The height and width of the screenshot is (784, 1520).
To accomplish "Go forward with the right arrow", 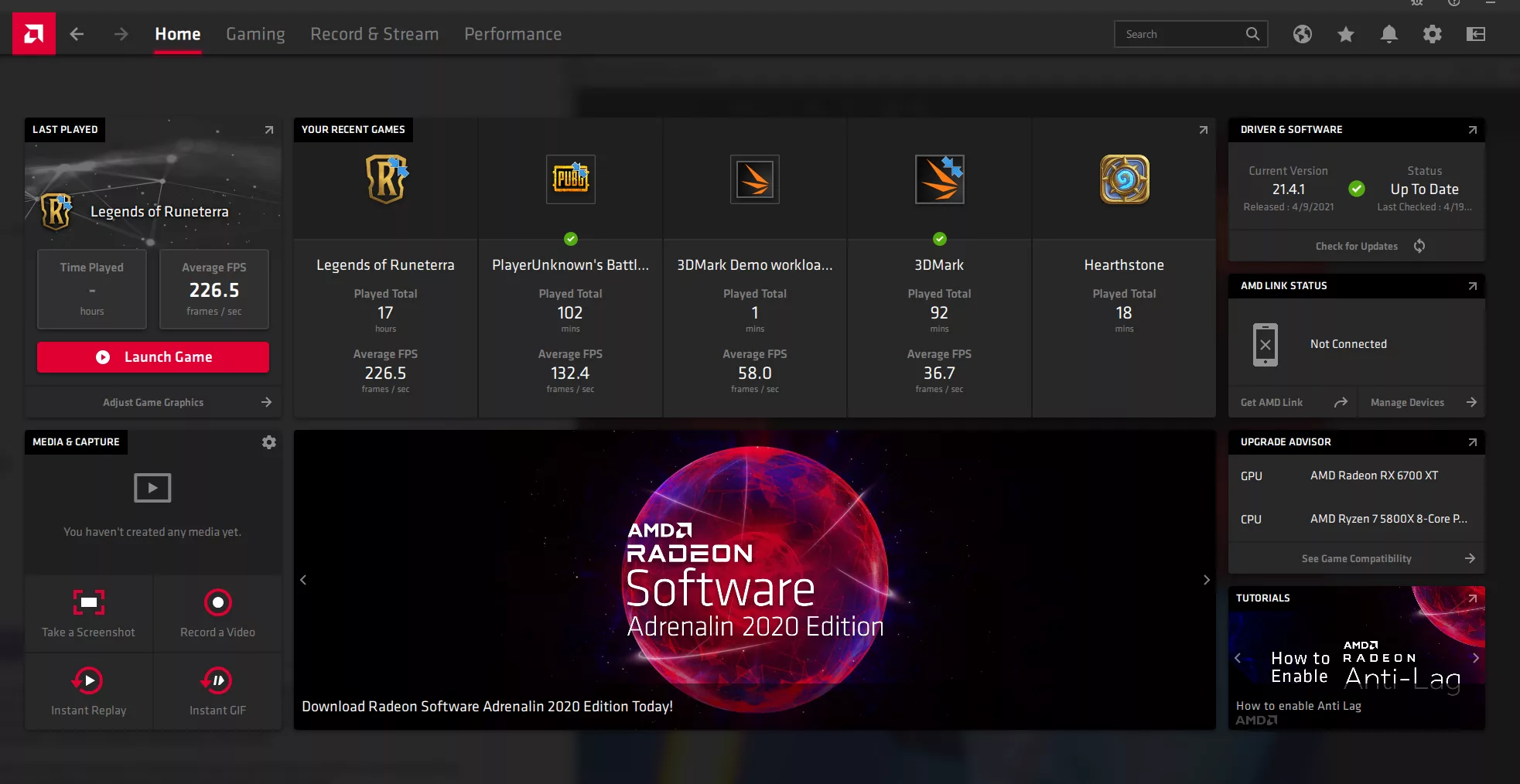I will click(121, 34).
